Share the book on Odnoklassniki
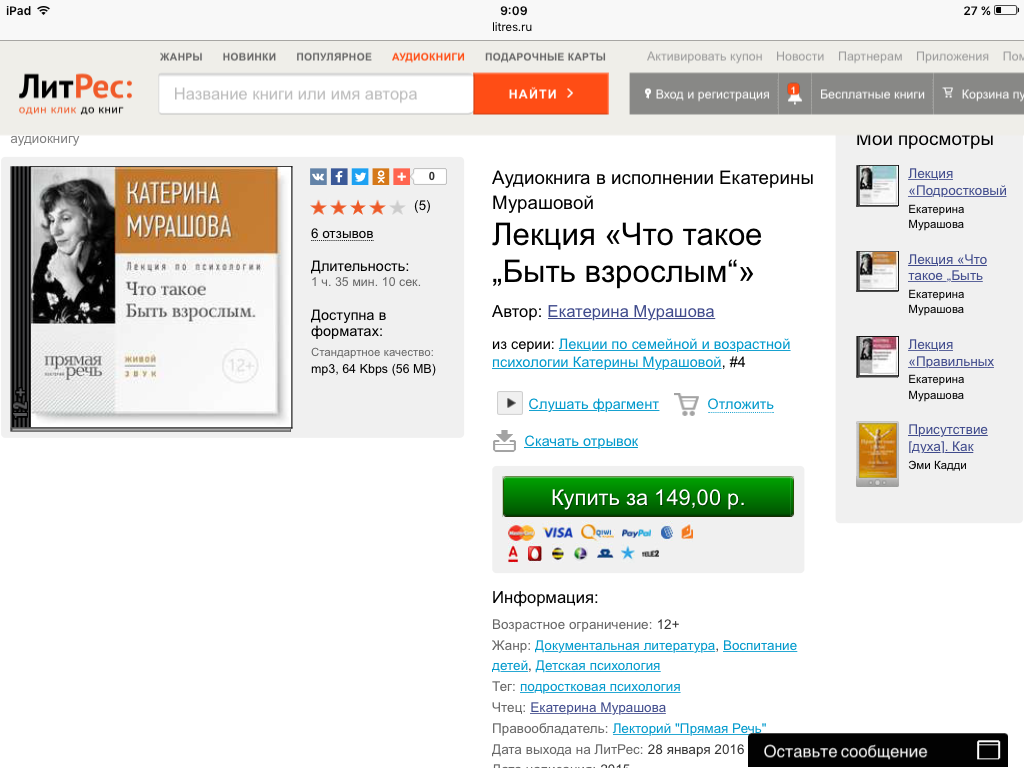Viewport: 1024px width, 768px height. (x=381, y=176)
